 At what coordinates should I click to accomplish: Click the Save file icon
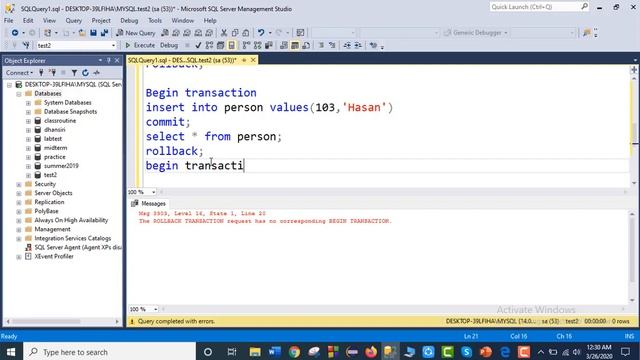click(x=93, y=33)
